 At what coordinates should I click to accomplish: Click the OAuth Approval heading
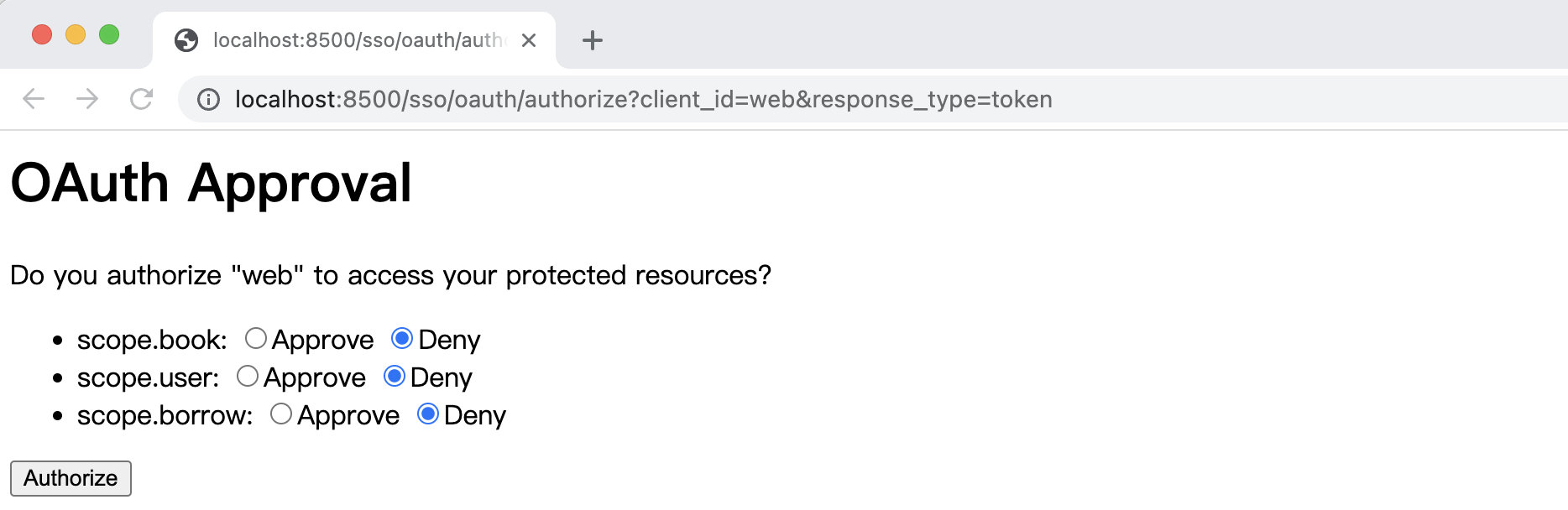coord(211,183)
